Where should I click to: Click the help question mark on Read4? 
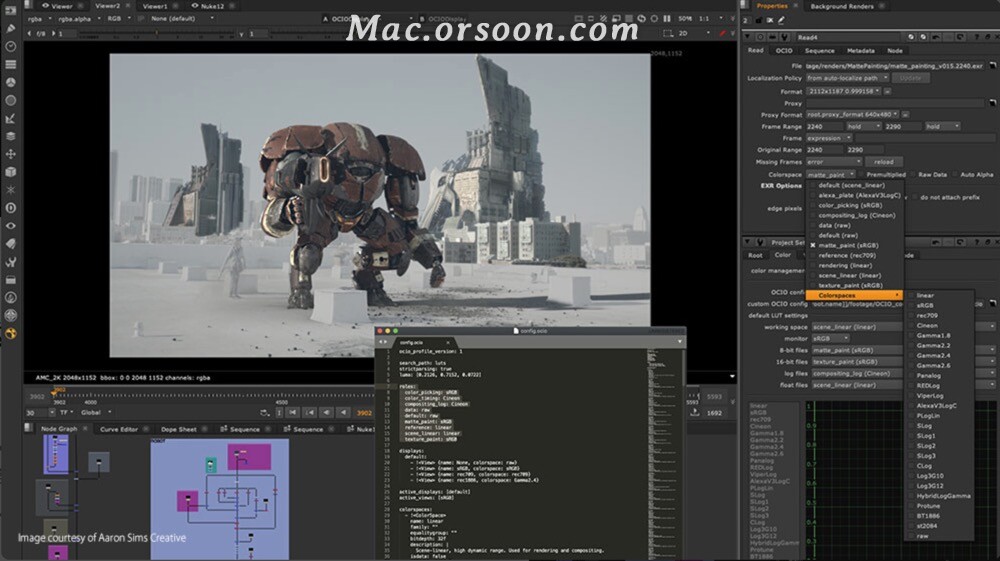(976, 38)
